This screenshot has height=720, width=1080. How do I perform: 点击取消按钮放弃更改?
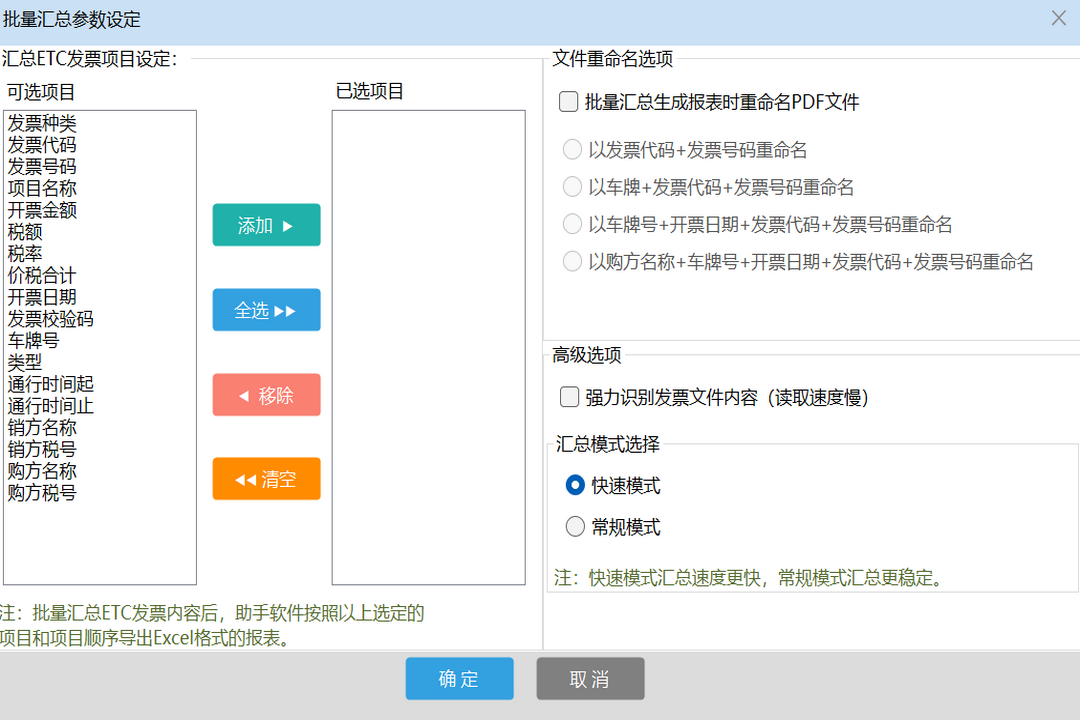(590, 678)
